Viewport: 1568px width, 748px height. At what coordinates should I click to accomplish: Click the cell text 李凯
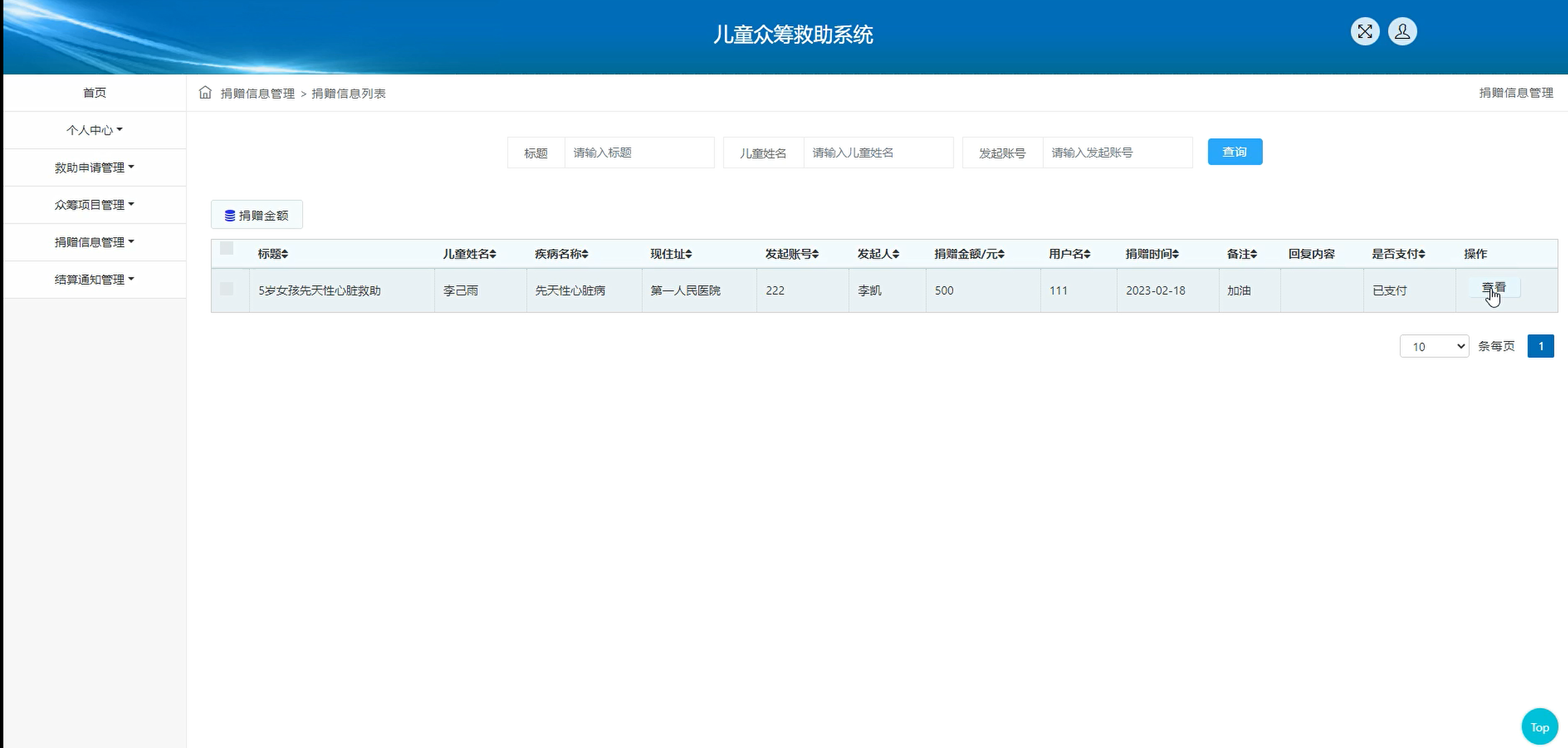coord(870,291)
